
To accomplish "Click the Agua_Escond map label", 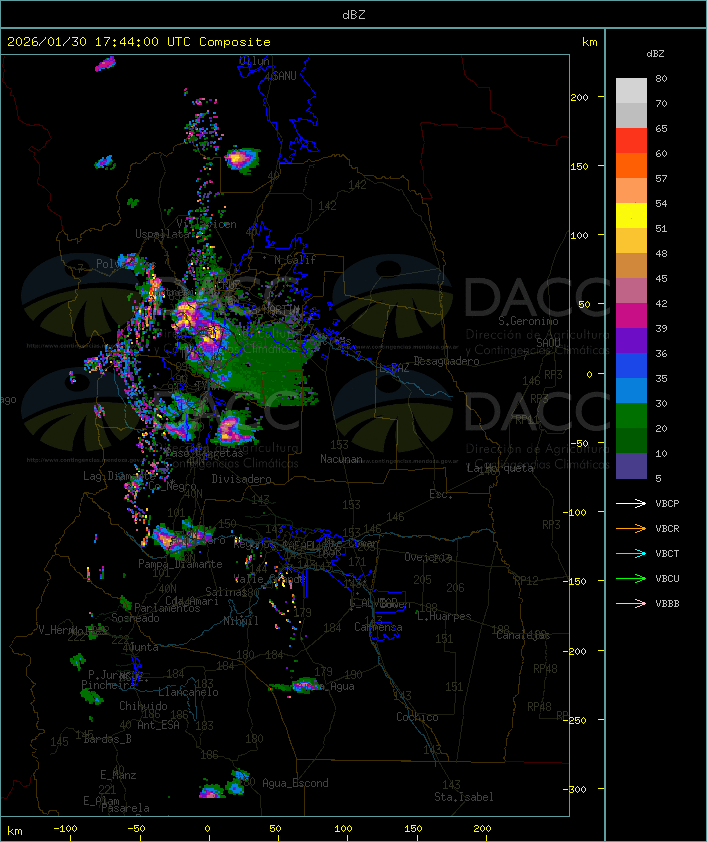I will [x=294, y=783].
